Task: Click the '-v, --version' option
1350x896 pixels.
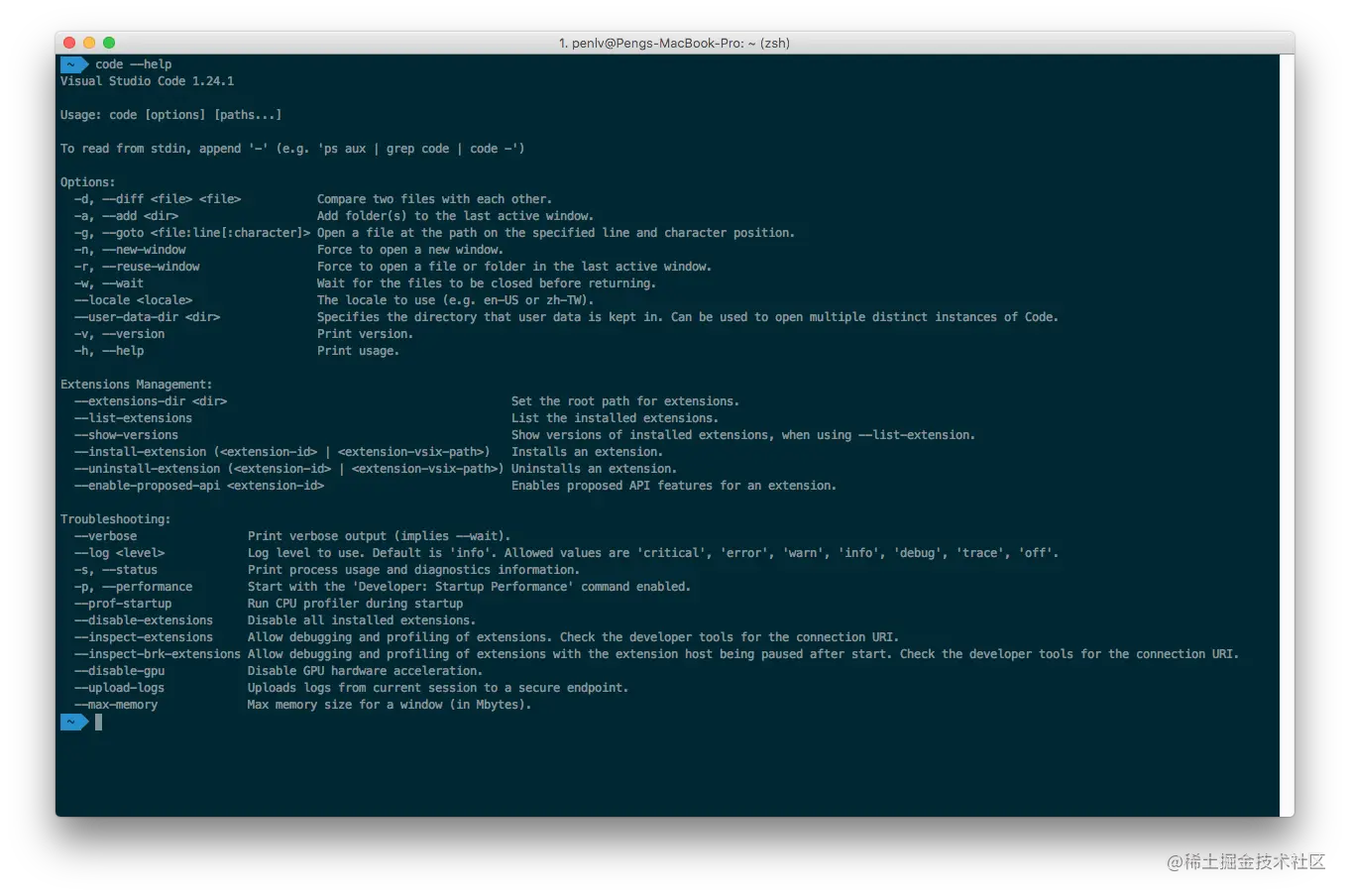Action: 120,334
